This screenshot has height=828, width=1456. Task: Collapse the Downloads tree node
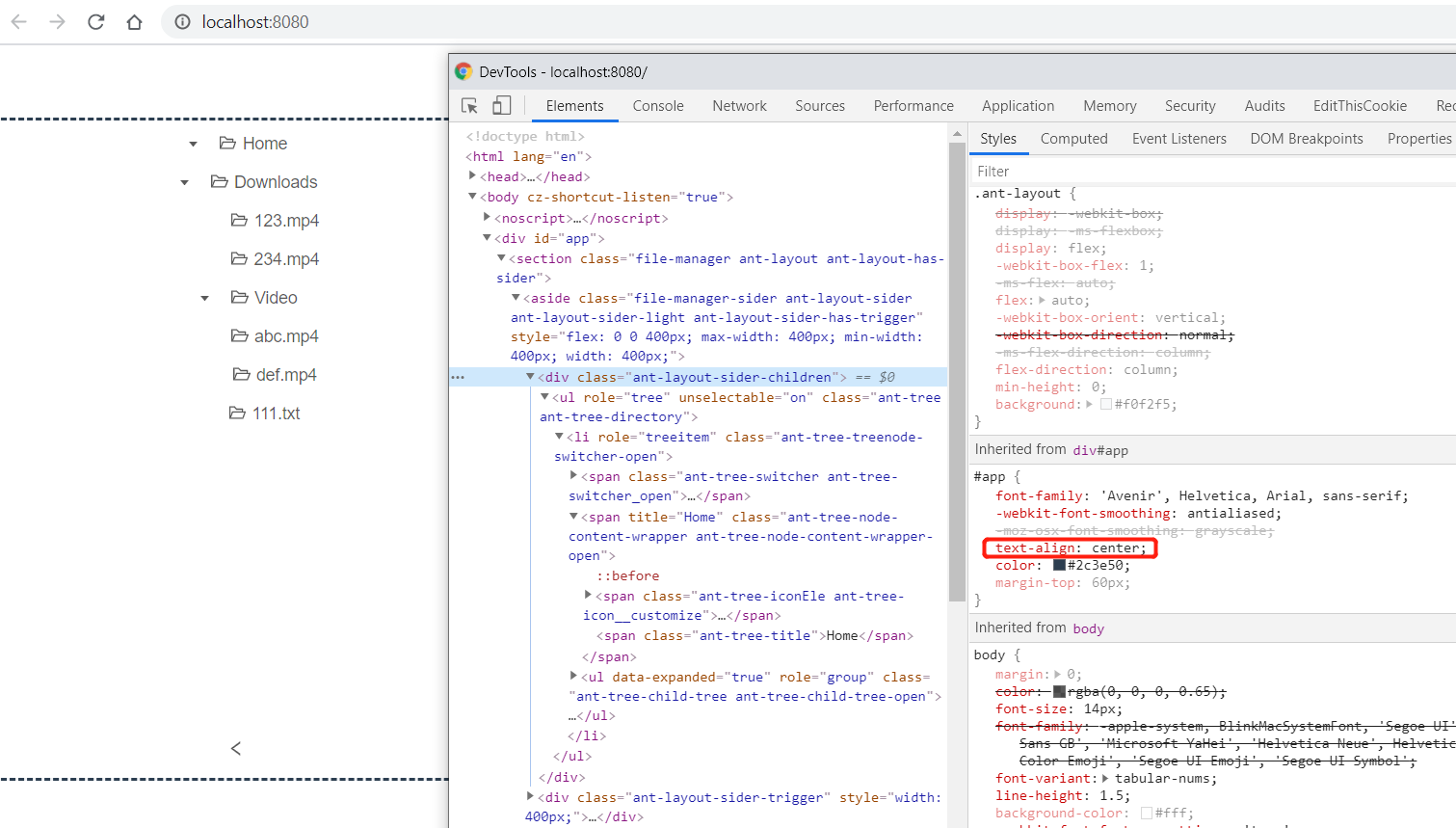click(184, 181)
